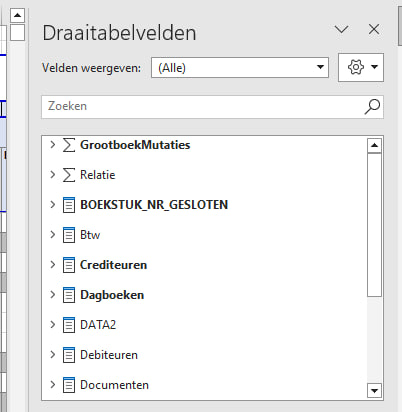Screen dimensions: 402x412
Task: Click the table icon next to Crediteuren
Action: (69, 265)
